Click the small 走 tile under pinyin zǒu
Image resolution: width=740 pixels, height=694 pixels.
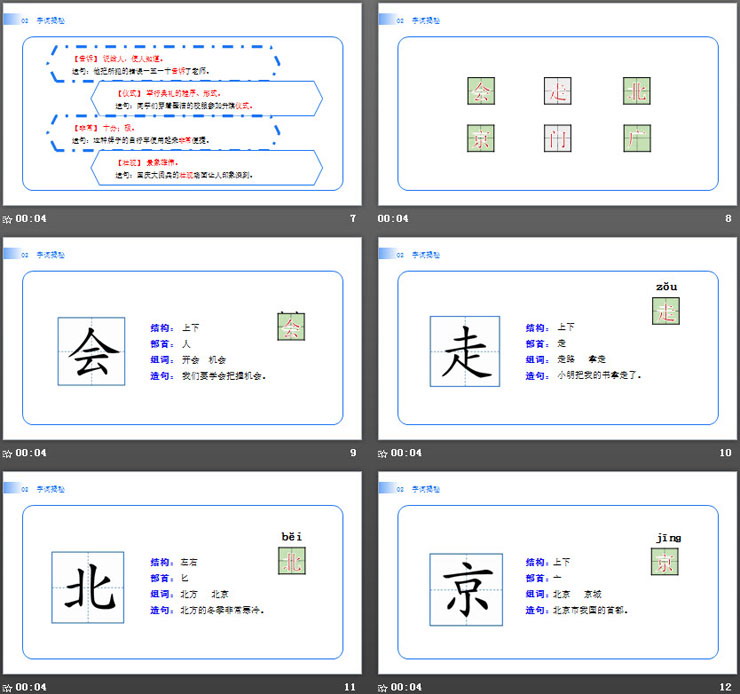coord(666,312)
